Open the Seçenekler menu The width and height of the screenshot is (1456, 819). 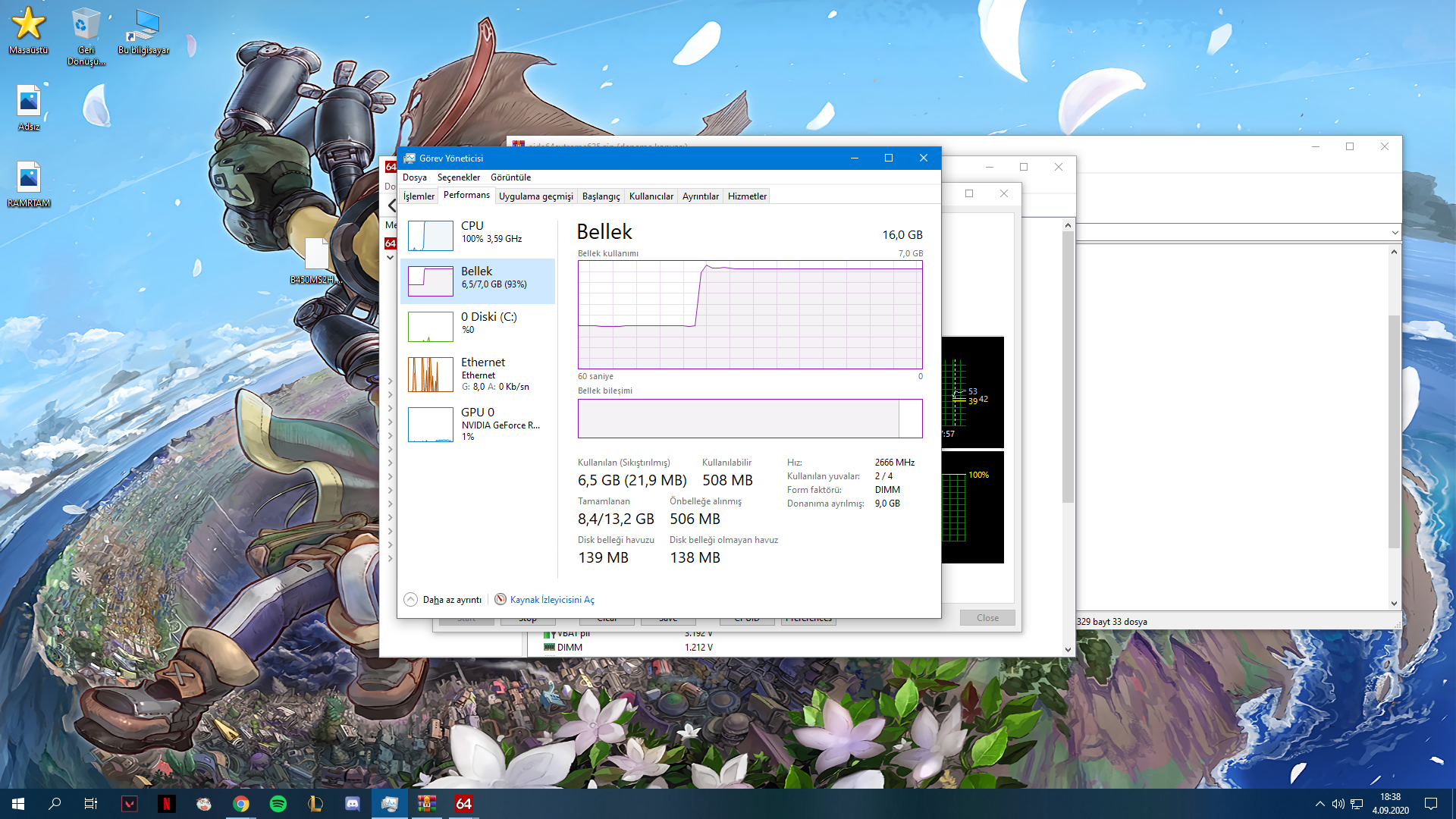[x=459, y=177]
